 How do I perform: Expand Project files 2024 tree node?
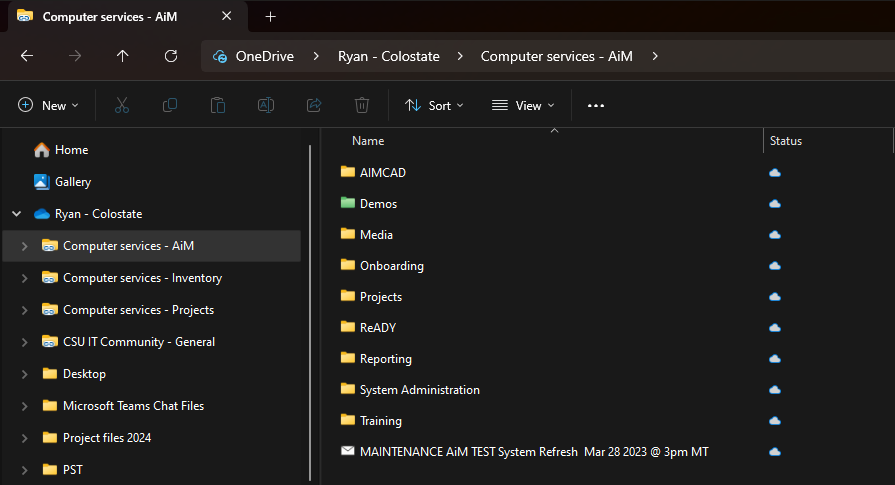[24, 438]
